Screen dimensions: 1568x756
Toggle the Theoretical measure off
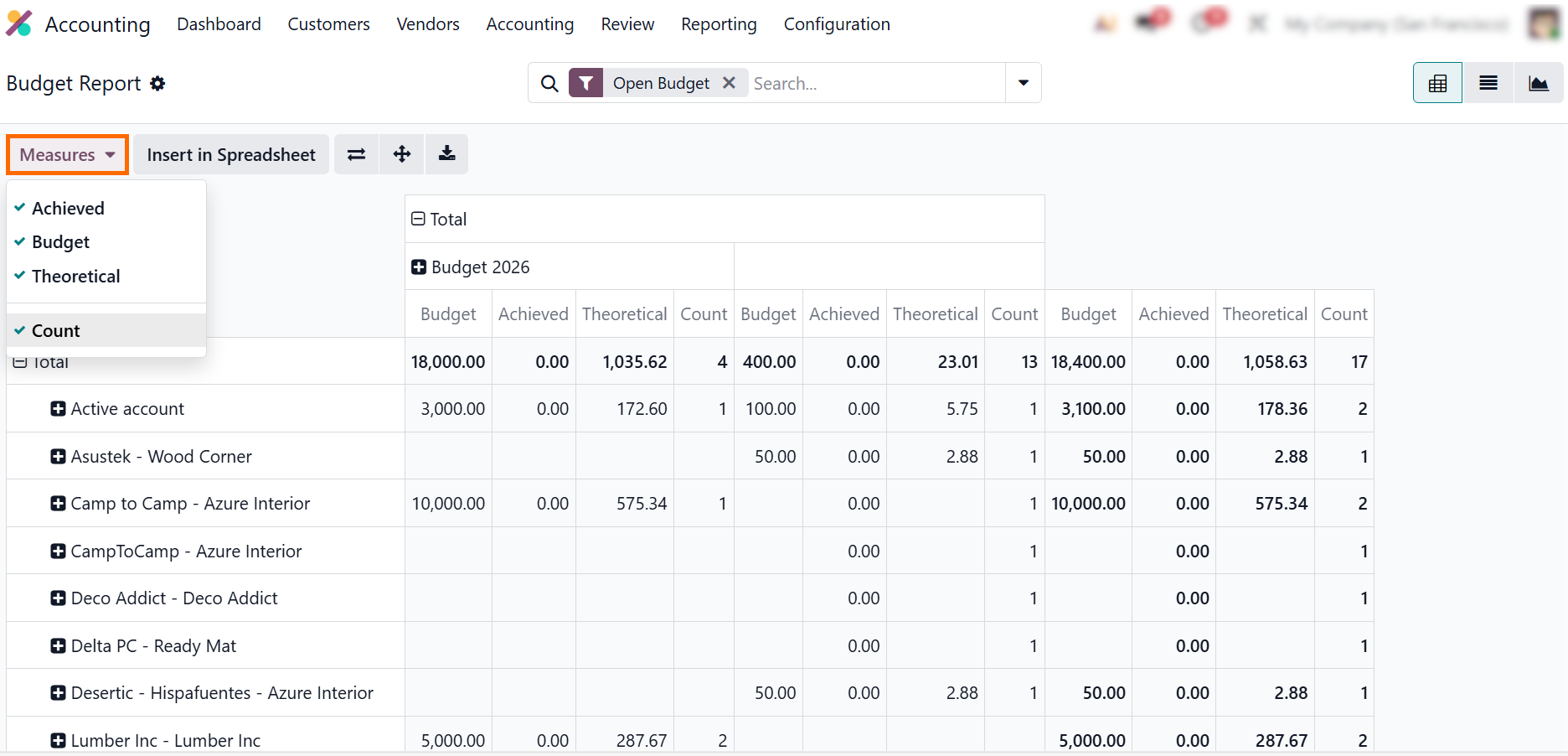(75, 276)
